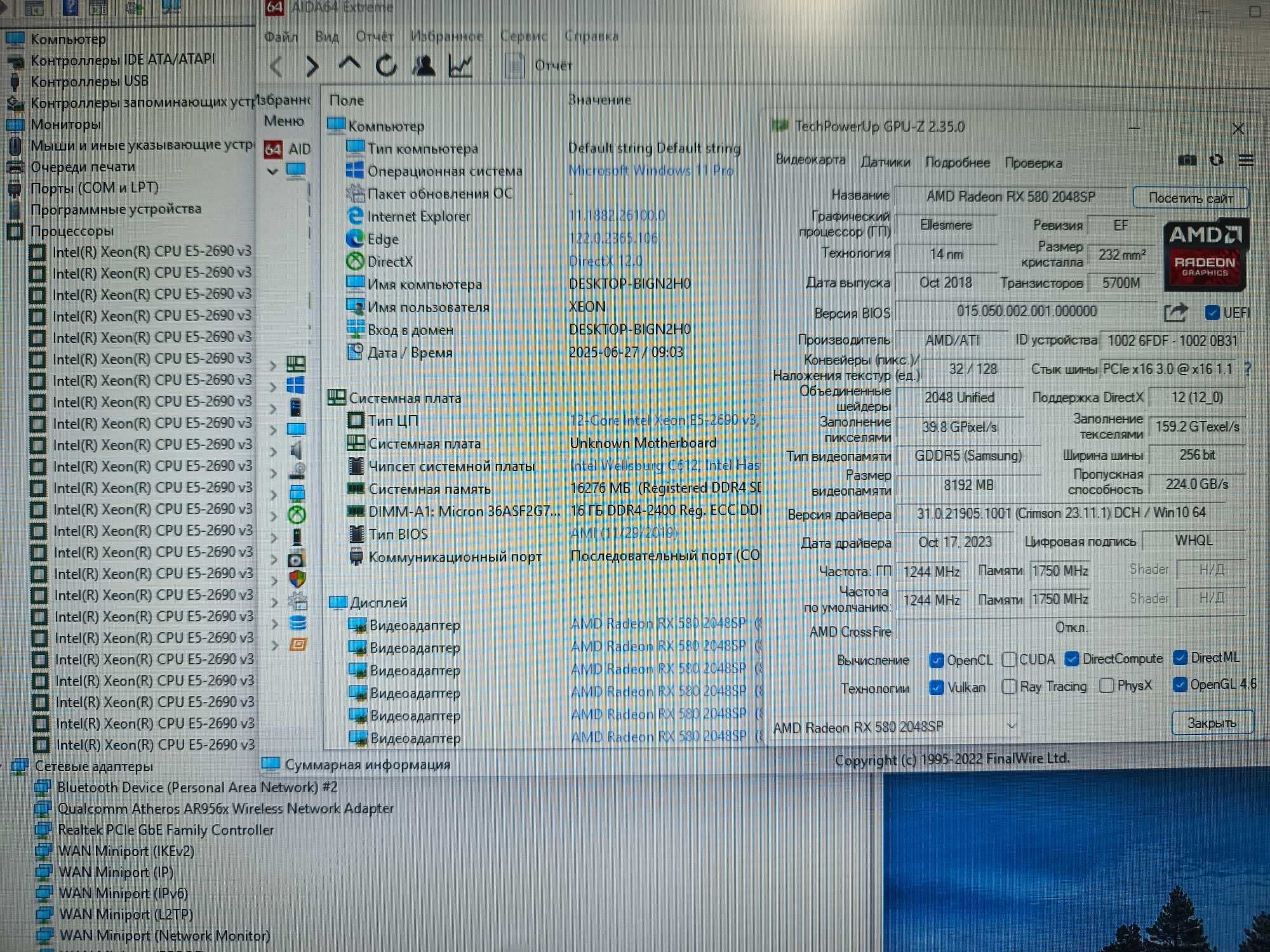The height and width of the screenshot is (952, 1270).
Task: Select the software disc icon in AIDA64 sidebar
Action: click(x=297, y=559)
